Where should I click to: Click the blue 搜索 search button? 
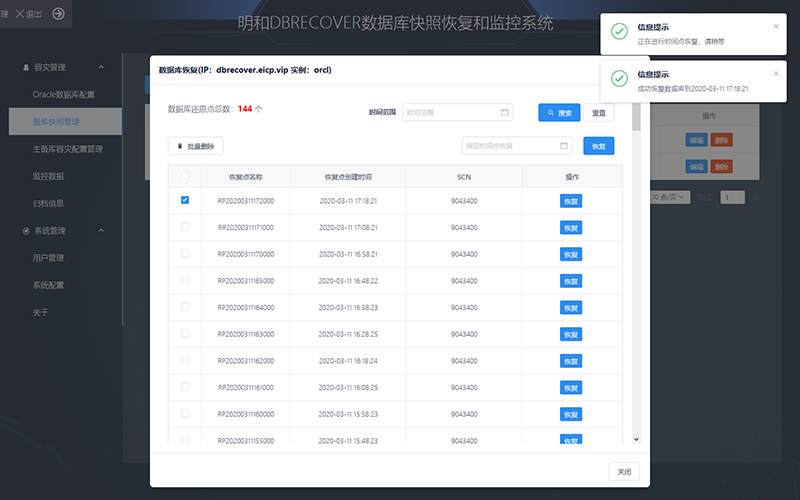tap(559, 113)
